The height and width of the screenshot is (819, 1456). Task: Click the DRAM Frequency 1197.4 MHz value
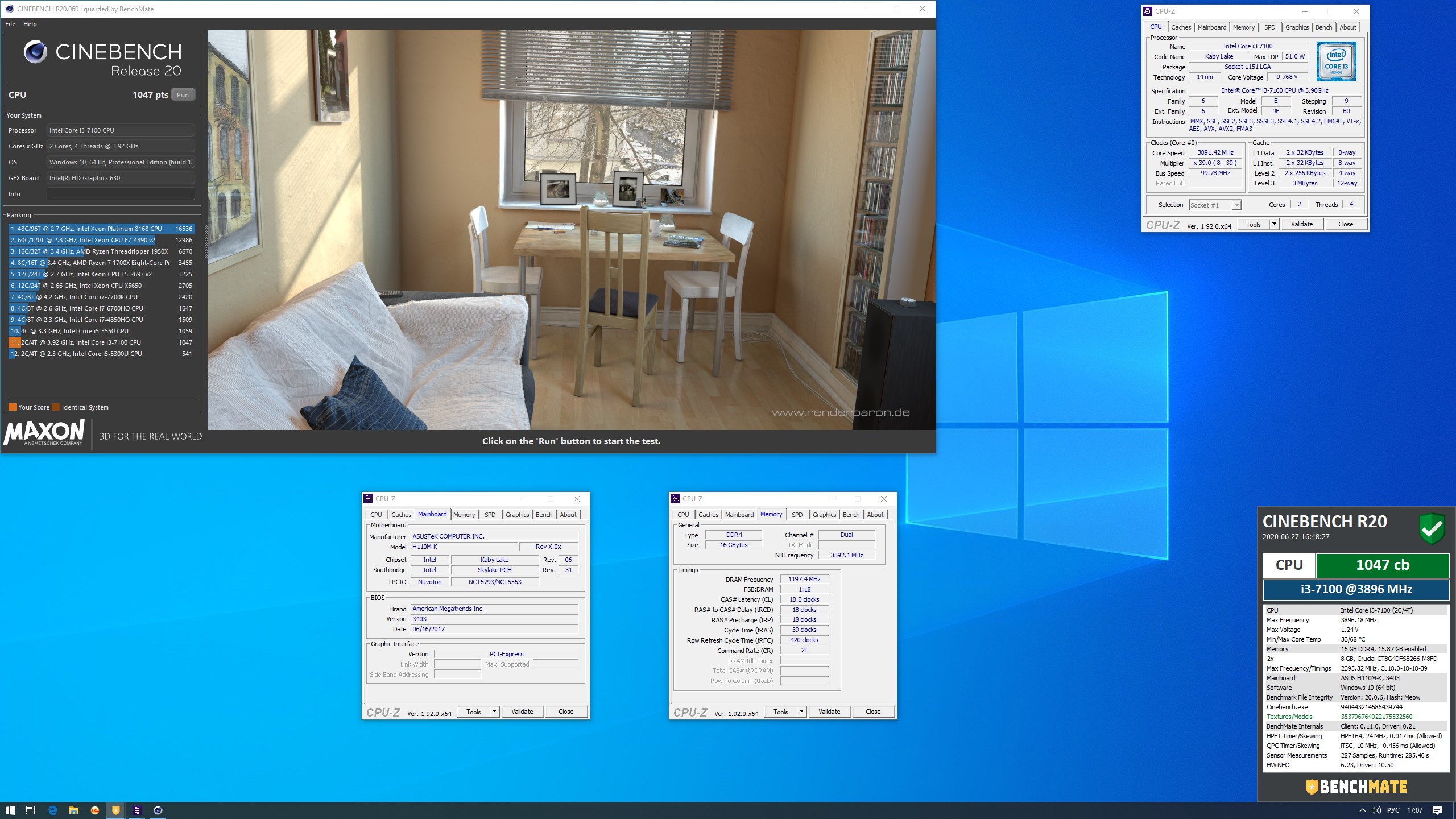pos(804,579)
